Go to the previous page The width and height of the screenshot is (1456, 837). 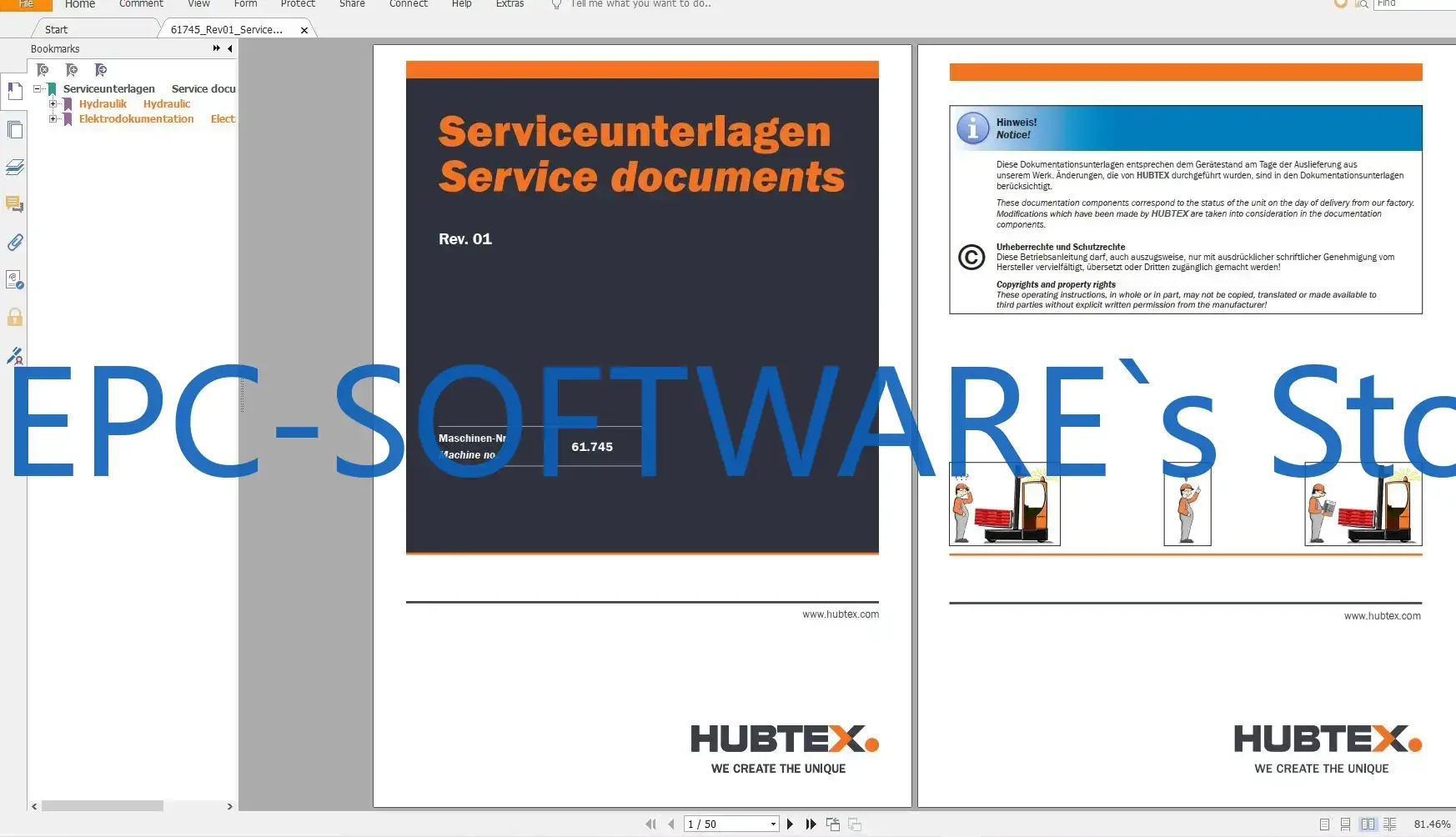671,824
